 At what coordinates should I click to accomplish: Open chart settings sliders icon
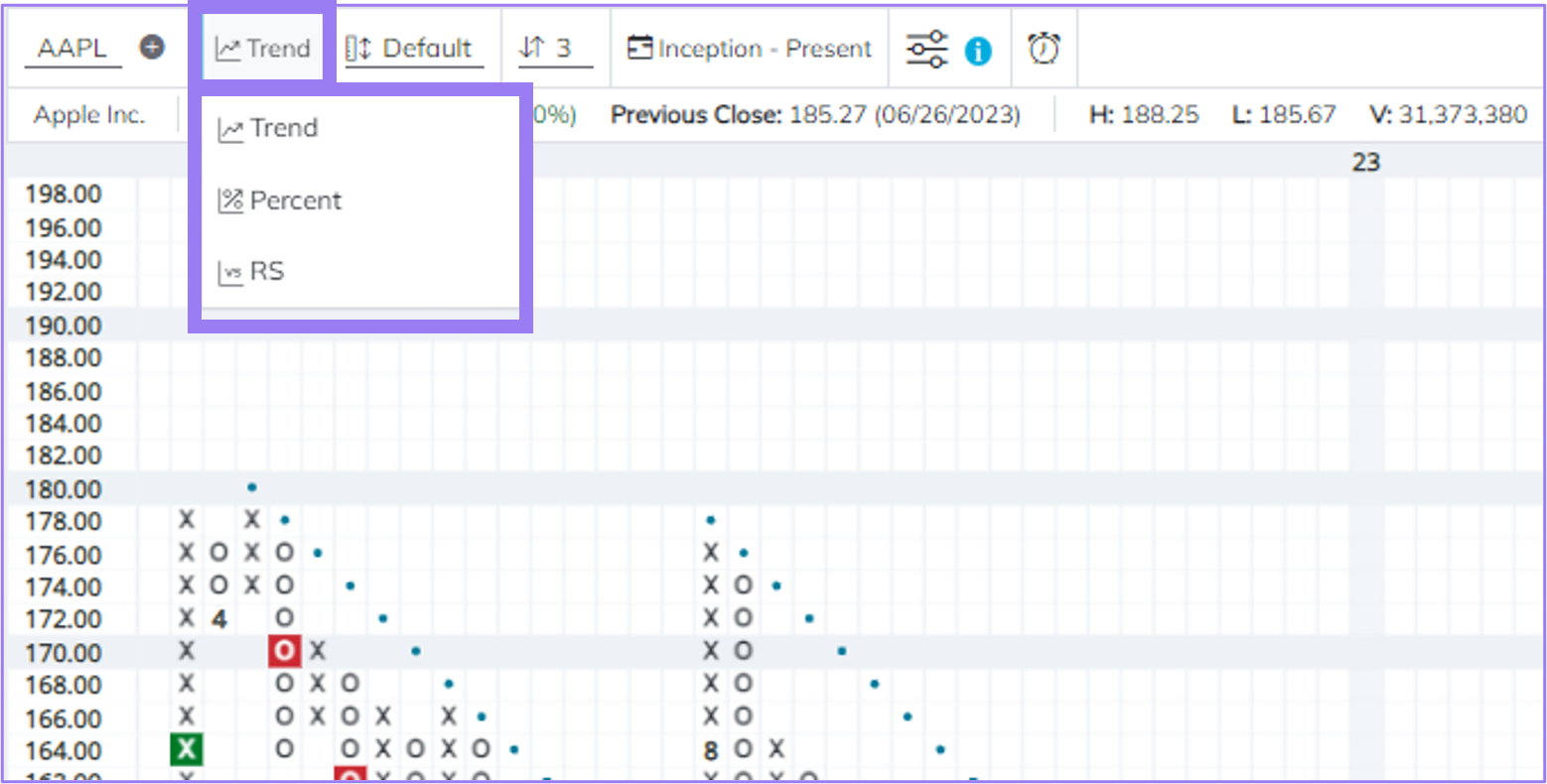926,49
